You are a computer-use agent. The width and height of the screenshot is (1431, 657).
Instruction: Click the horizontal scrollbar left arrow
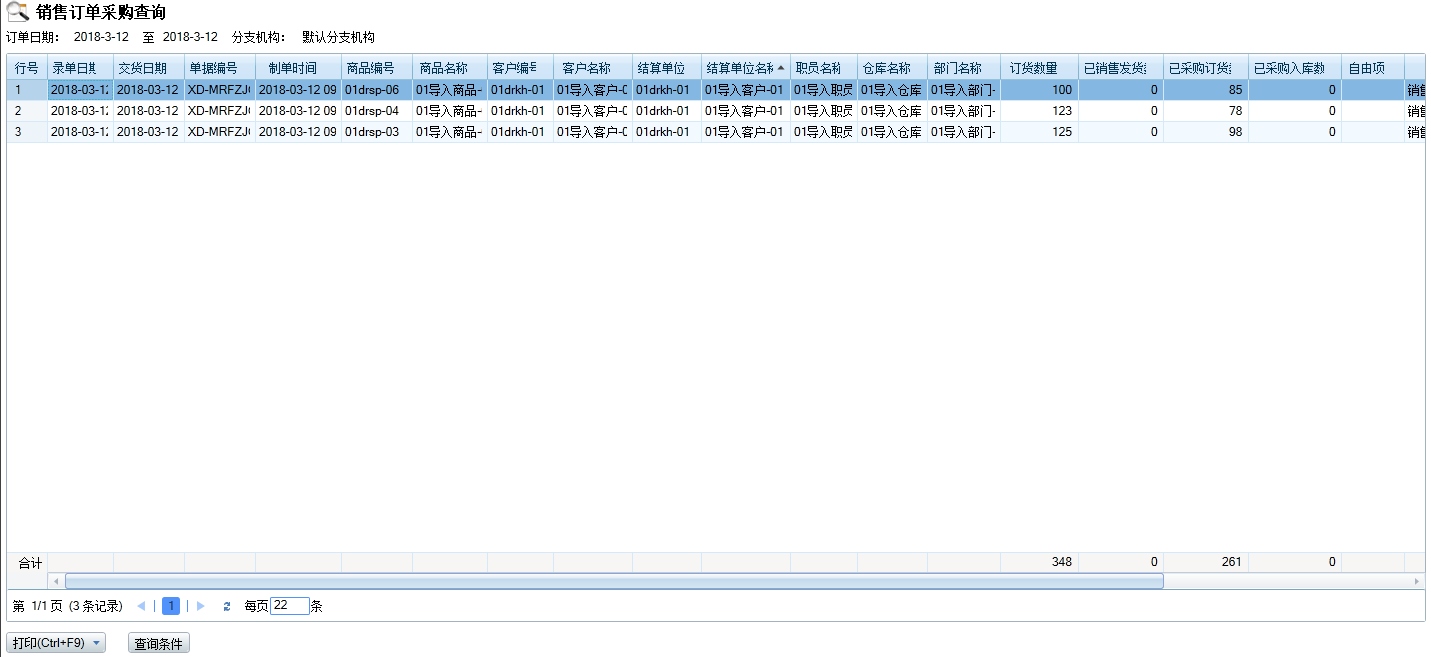click(x=56, y=581)
